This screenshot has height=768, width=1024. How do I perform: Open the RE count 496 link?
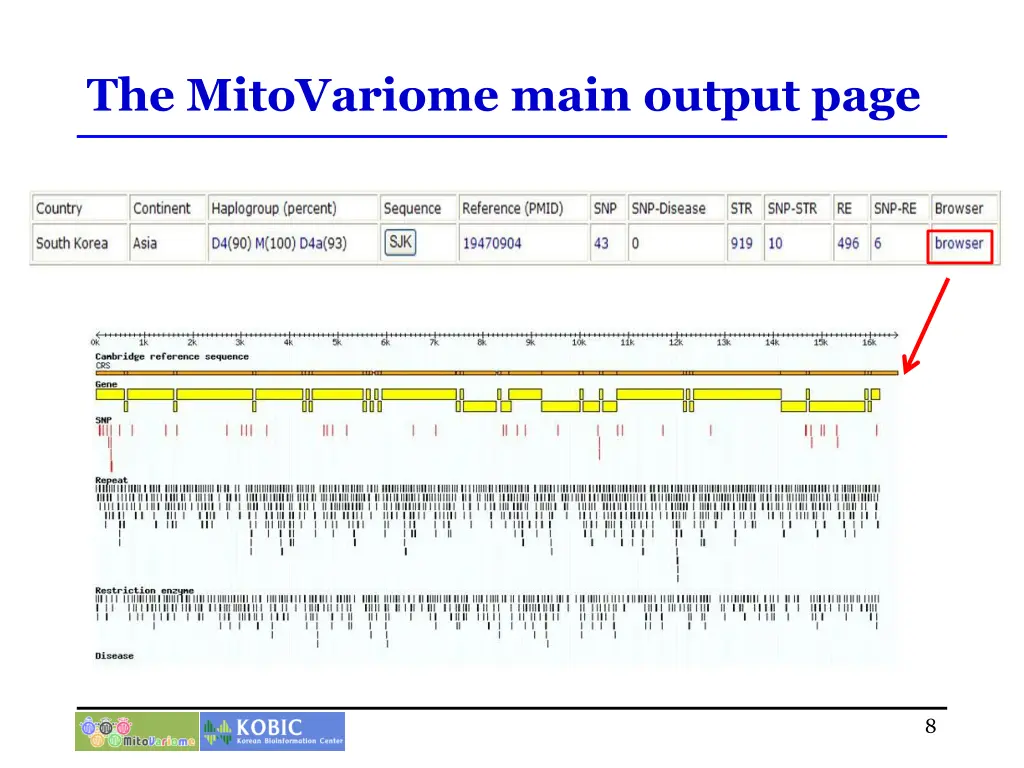(847, 243)
